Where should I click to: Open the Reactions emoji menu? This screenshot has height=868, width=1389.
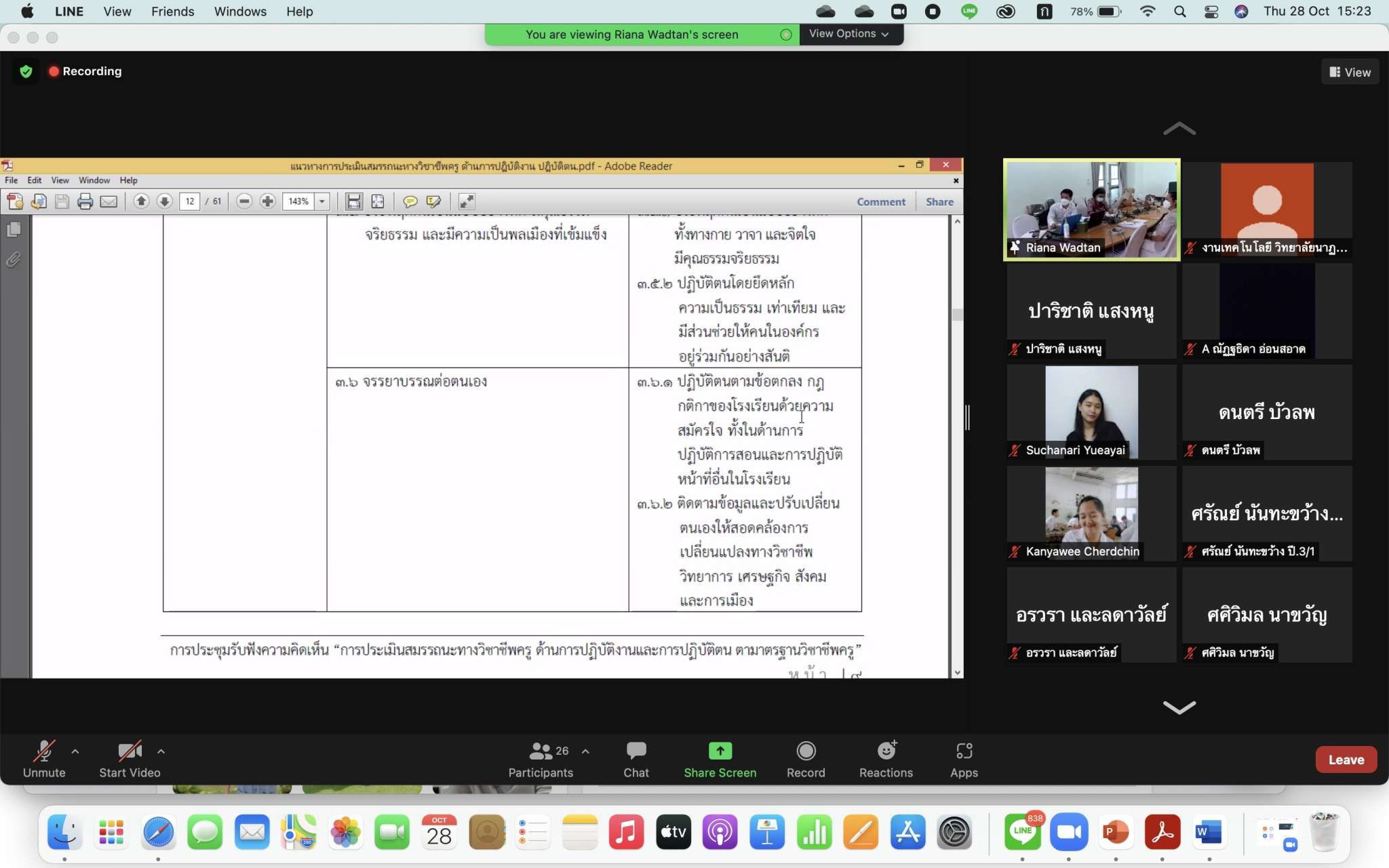click(886, 751)
